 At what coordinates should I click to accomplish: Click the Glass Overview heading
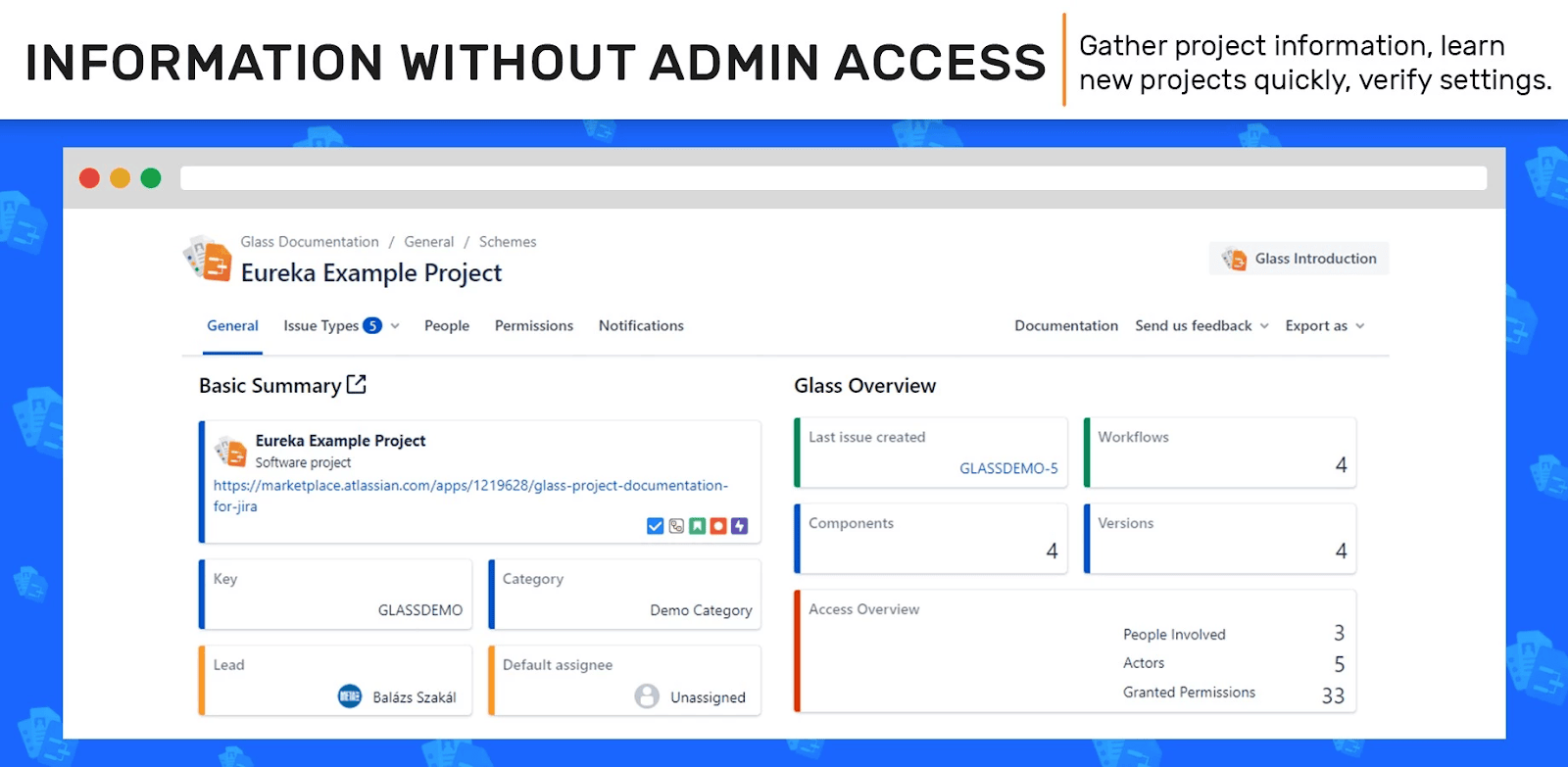[x=865, y=386]
